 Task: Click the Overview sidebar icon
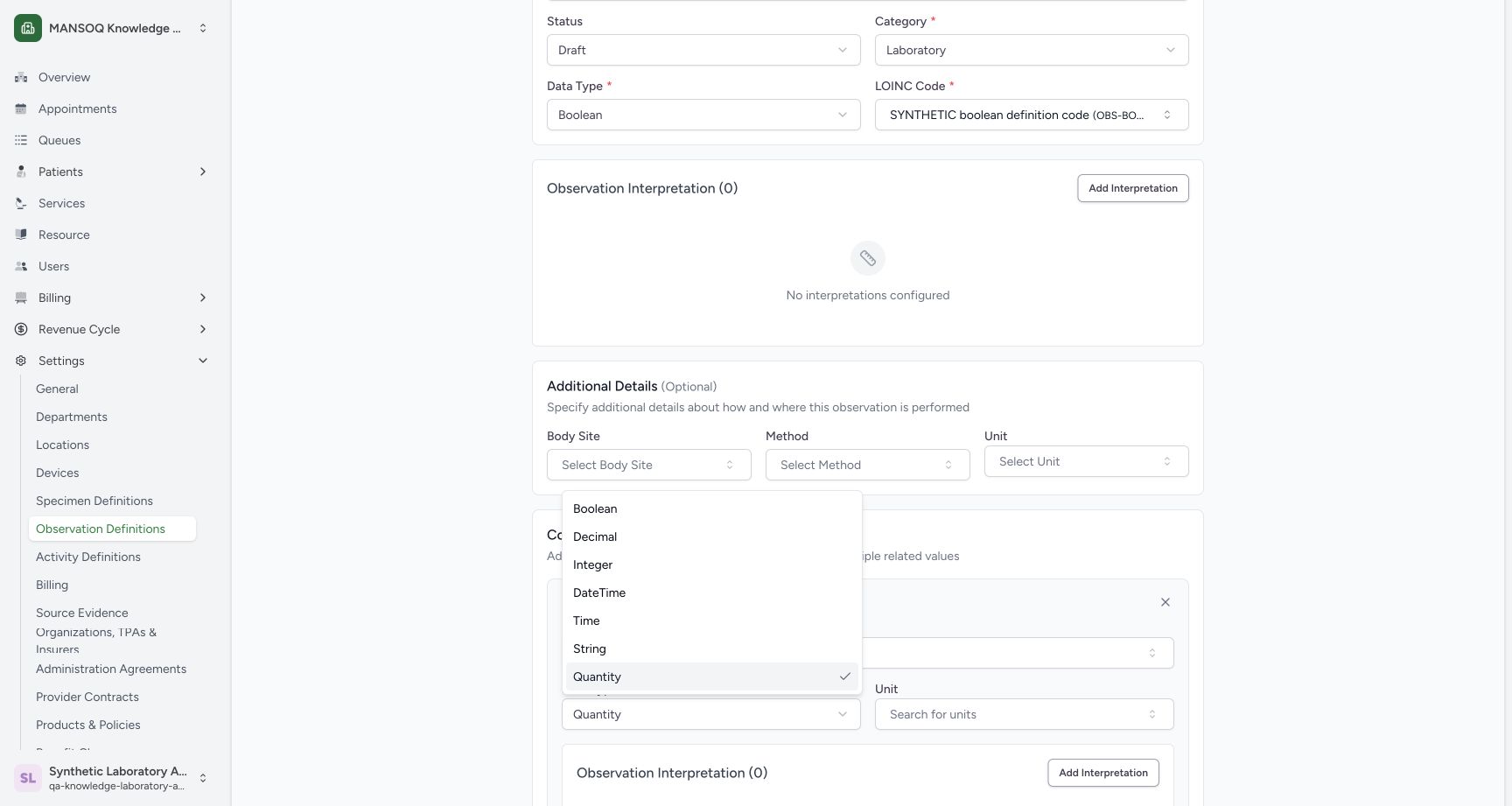pos(21,77)
